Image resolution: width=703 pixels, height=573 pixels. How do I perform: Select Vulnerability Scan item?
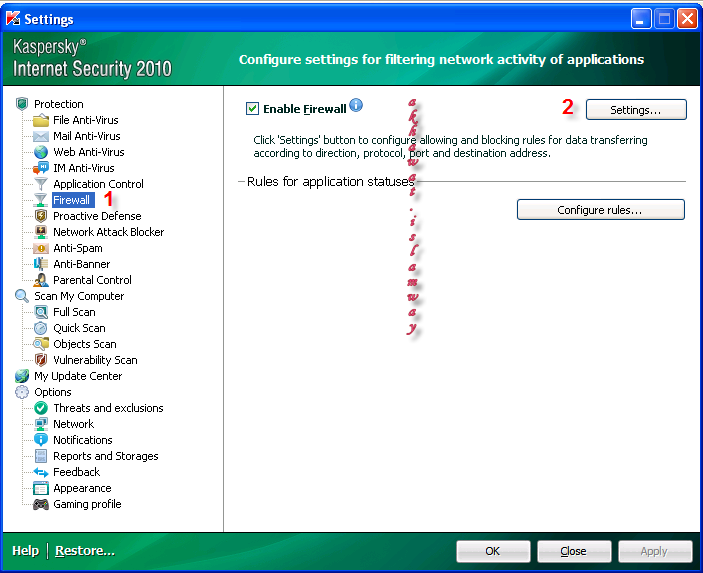point(95,360)
